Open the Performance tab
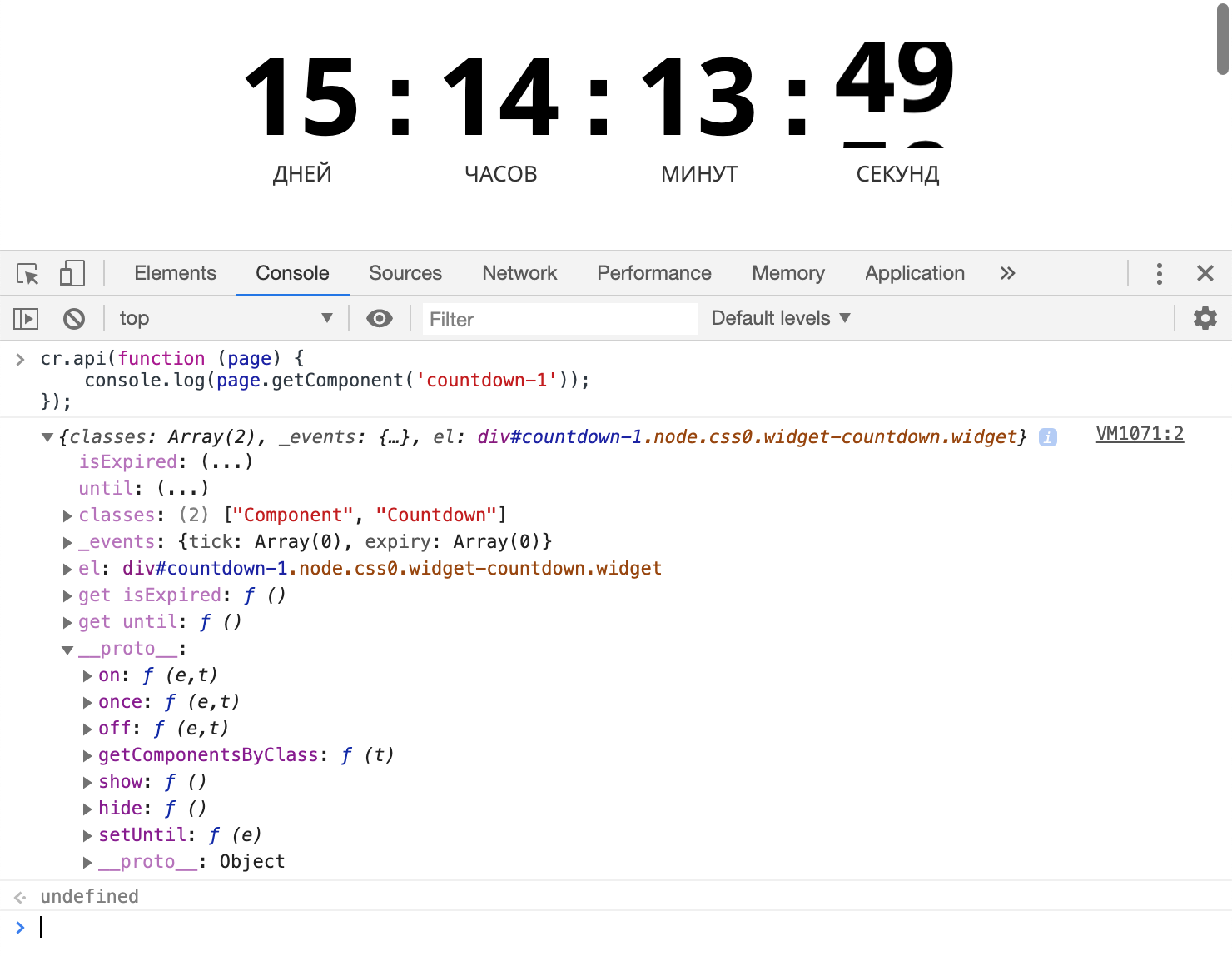The height and width of the screenshot is (956, 1232). (x=654, y=273)
